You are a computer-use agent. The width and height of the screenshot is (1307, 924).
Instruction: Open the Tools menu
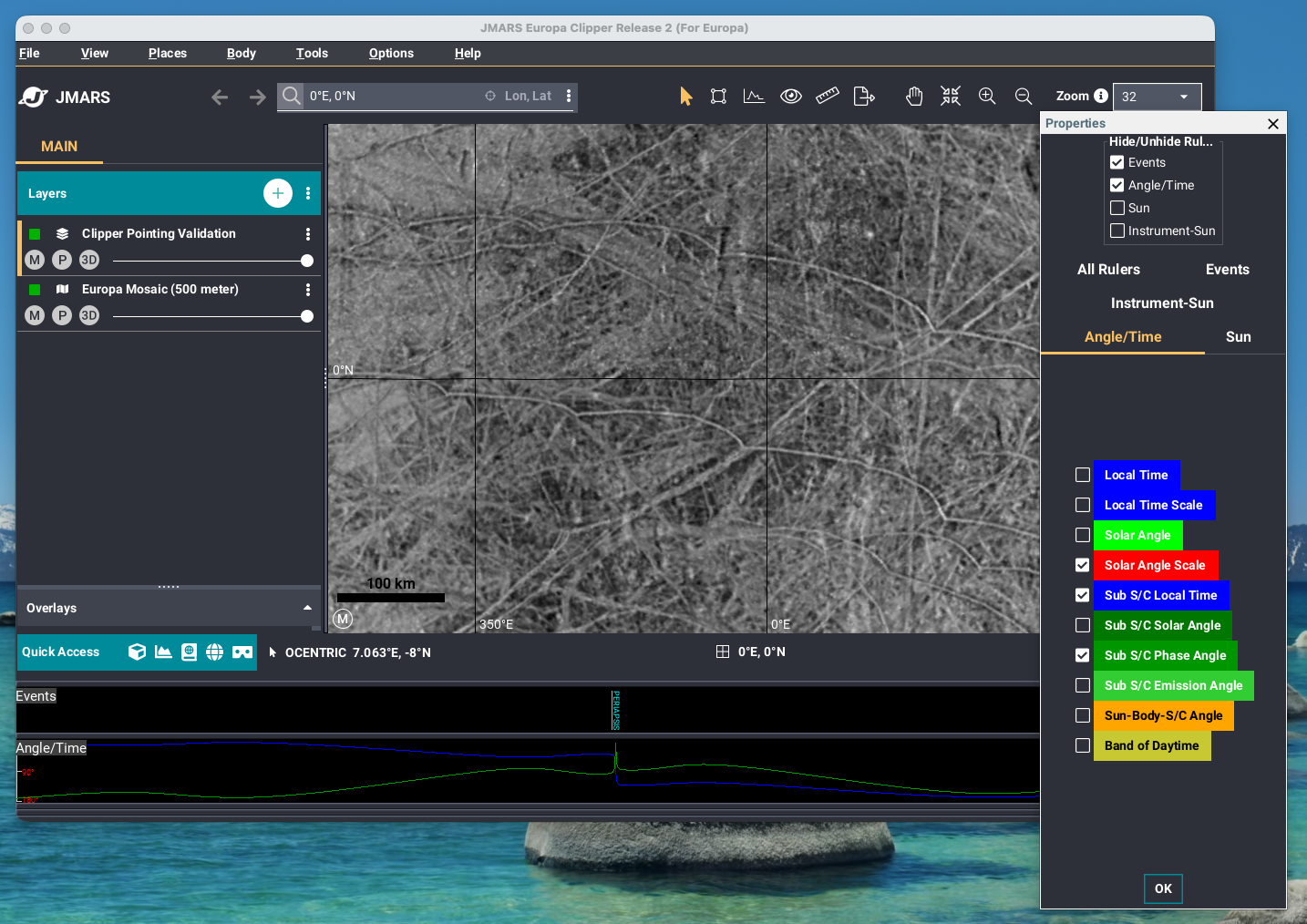312,53
